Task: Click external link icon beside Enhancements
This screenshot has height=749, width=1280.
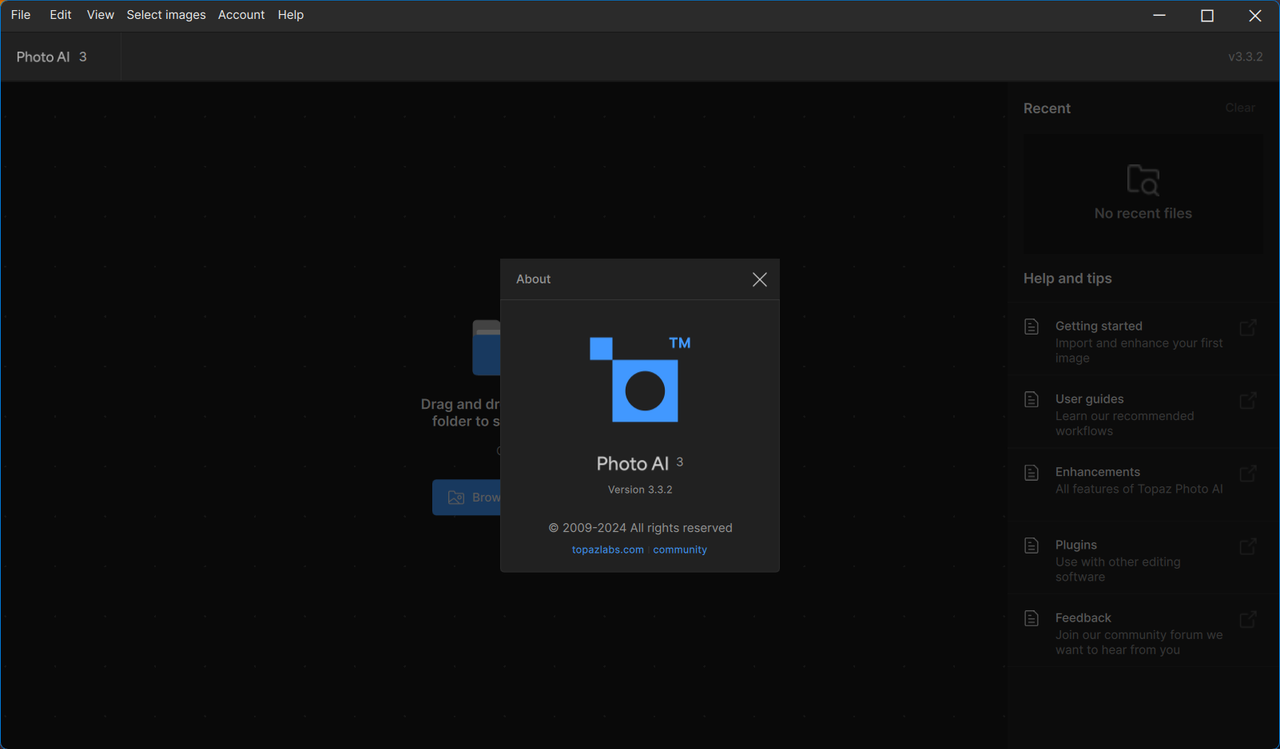Action: (x=1248, y=474)
